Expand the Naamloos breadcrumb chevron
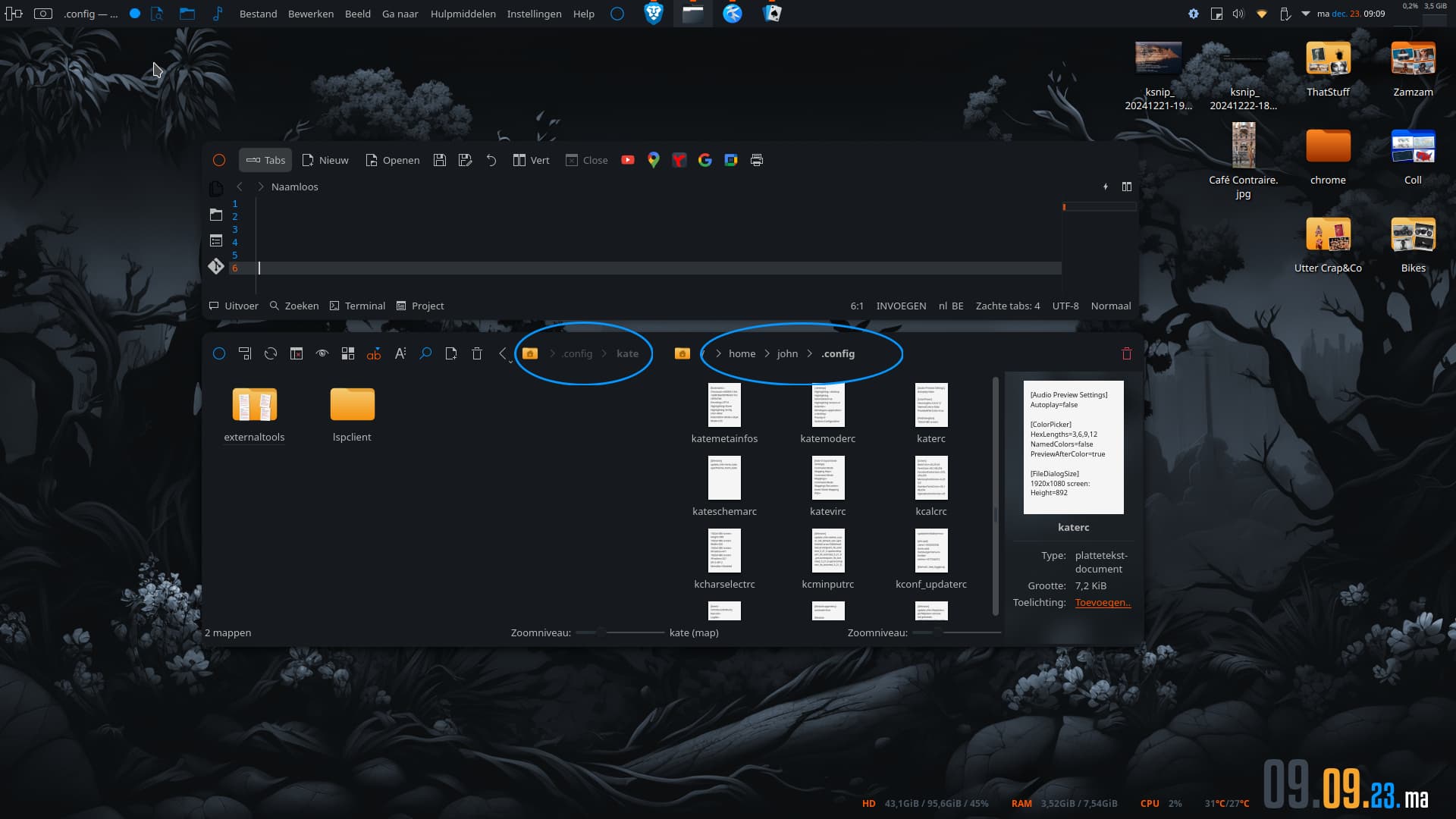The width and height of the screenshot is (1456, 819). point(261,187)
